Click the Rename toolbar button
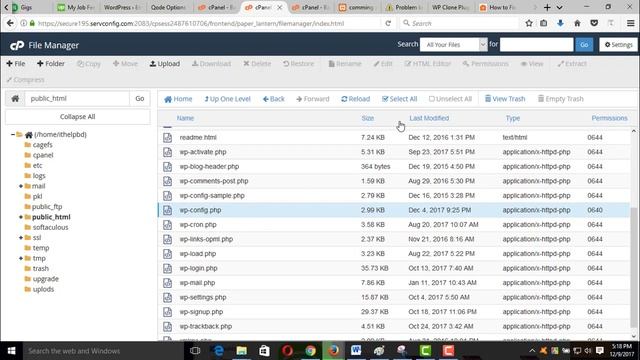Viewport: 640px width, 360px height. click(345, 64)
